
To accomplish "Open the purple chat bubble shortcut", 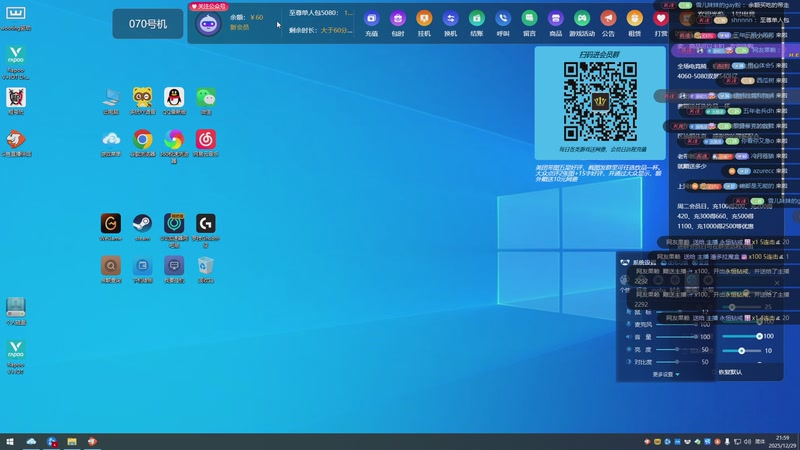I will click(174, 266).
